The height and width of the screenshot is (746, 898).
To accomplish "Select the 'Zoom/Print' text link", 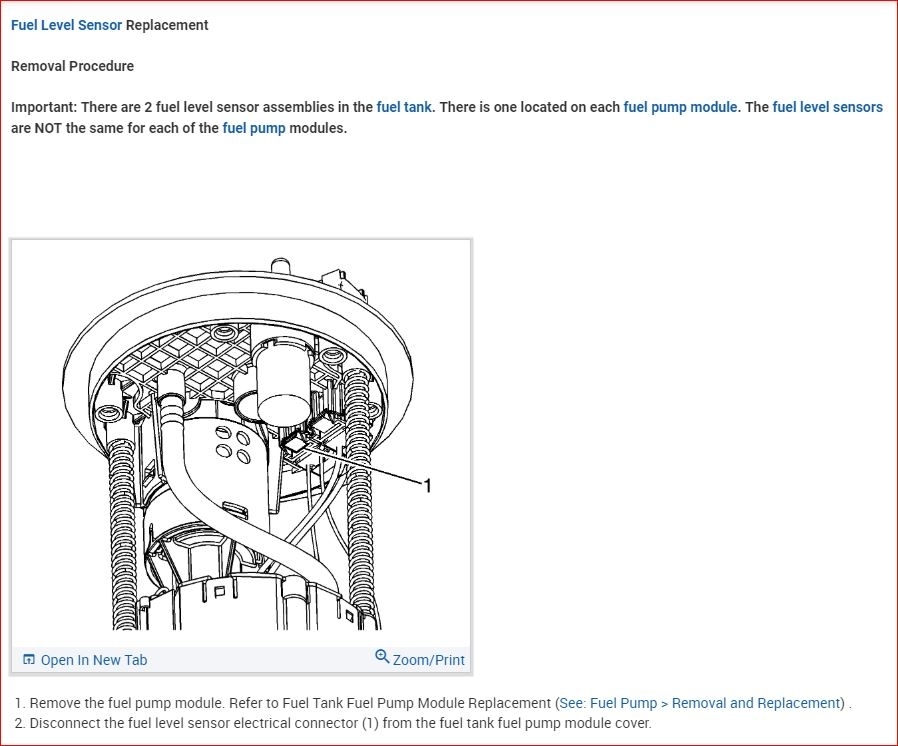I will [428, 660].
